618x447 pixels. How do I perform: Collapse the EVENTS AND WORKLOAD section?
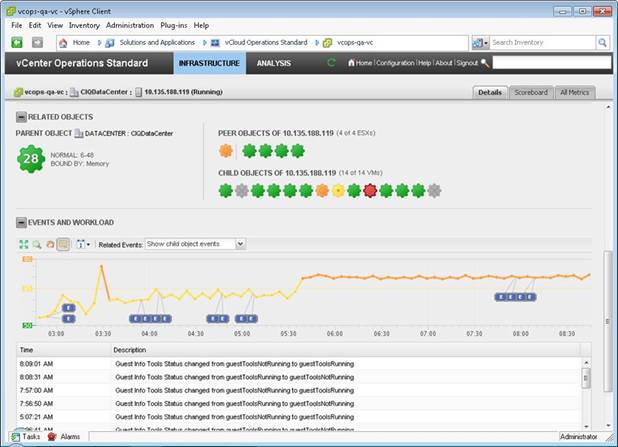21,223
